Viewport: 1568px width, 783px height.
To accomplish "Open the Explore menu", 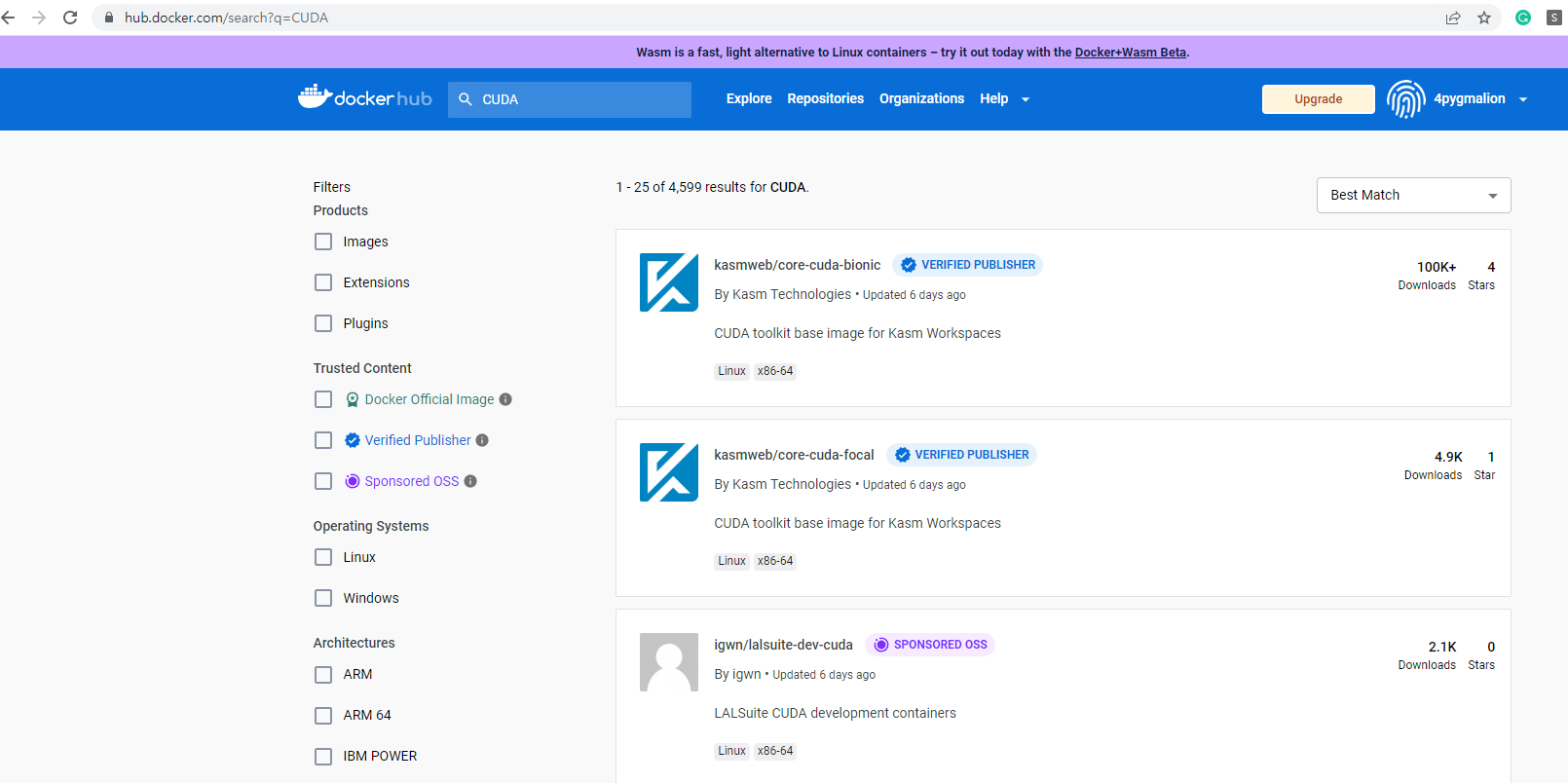I will pyautogui.click(x=749, y=98).
